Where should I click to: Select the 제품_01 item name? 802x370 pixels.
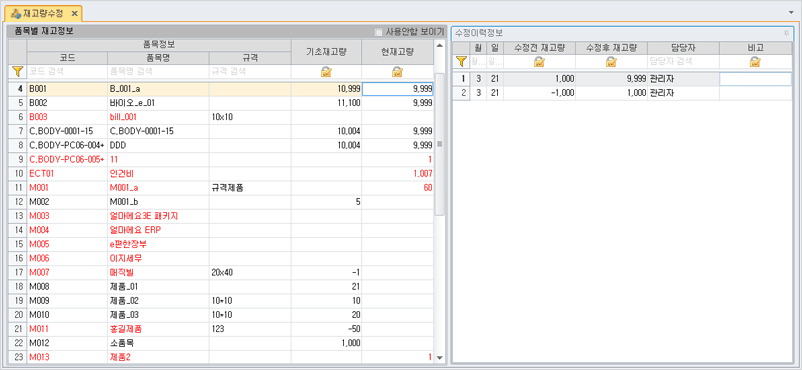pyautogui.click(x=158, y=287)
